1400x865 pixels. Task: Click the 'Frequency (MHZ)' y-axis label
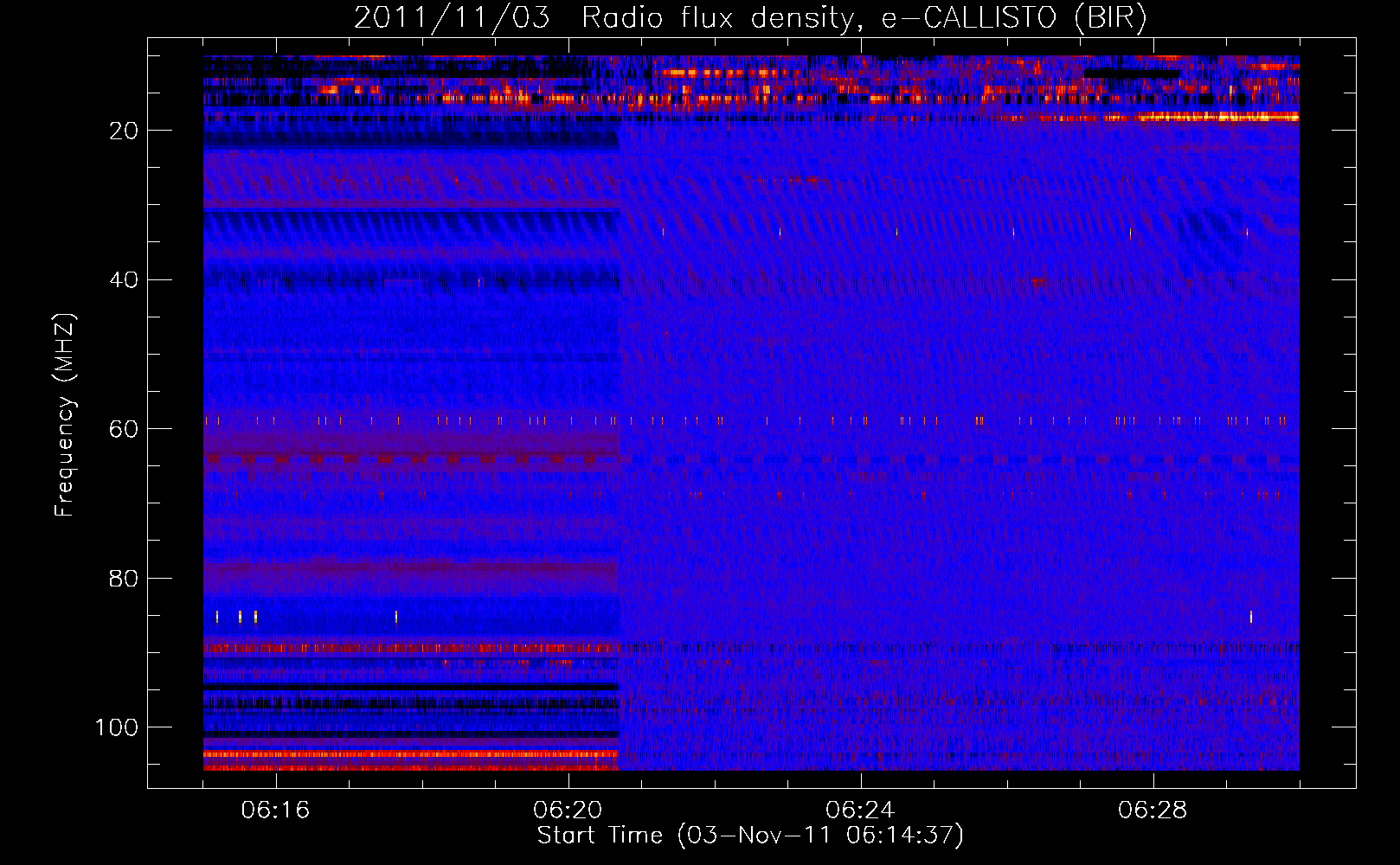click(65, 414)
